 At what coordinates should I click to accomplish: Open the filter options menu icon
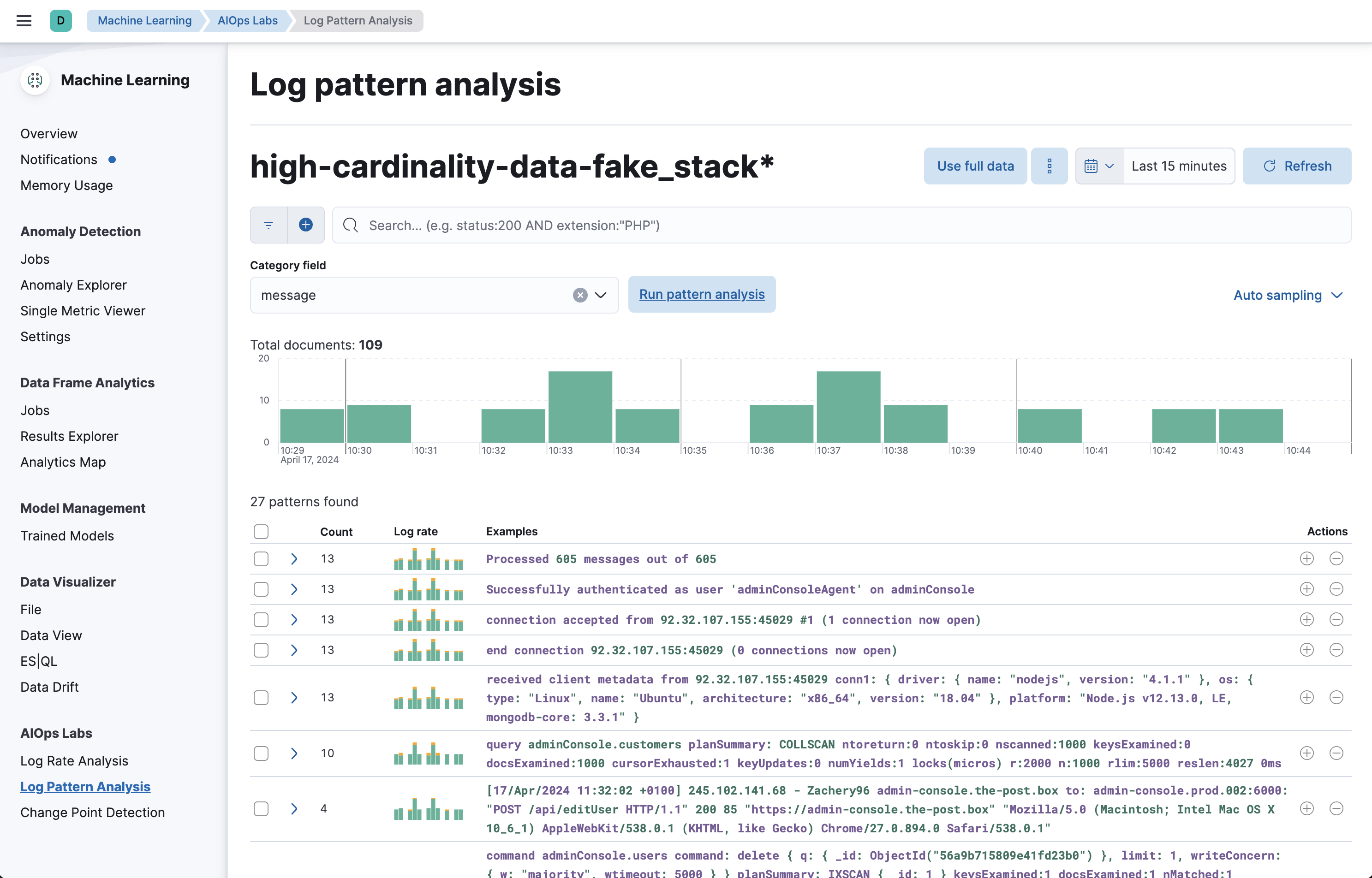point(268,225)
